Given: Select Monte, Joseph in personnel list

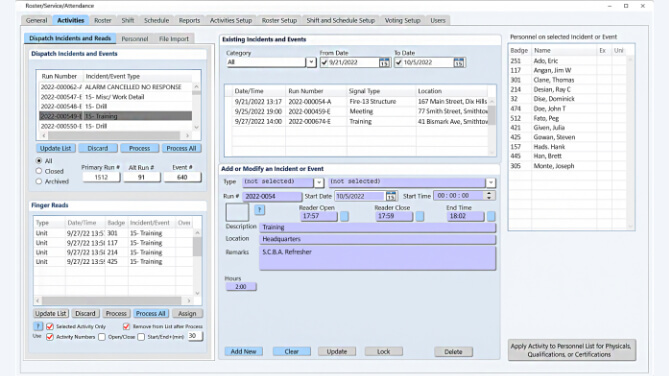Looking at the screenshot, I should tap(568, 166).
